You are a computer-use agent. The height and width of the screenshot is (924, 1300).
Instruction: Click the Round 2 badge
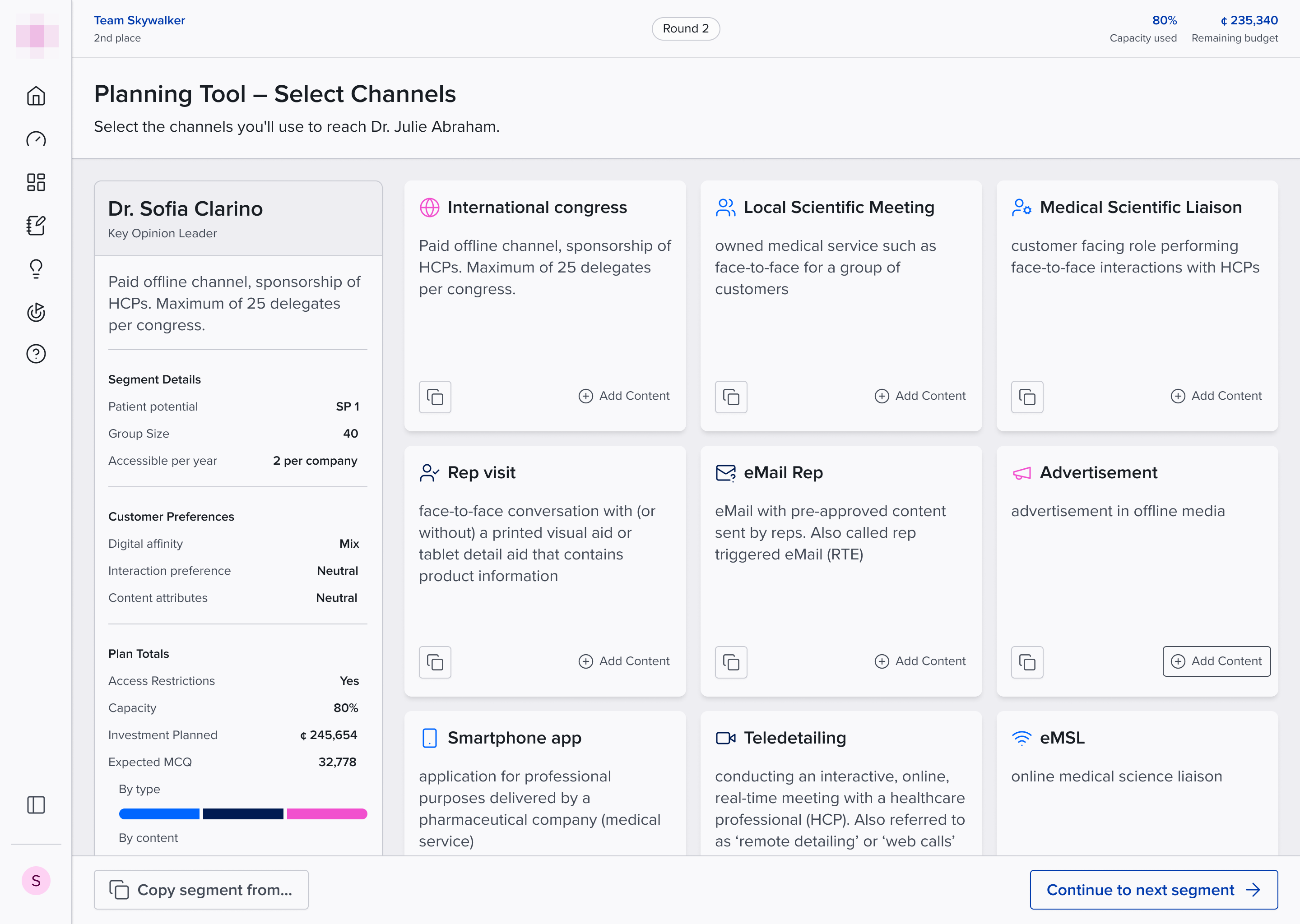tap(685, 28)
